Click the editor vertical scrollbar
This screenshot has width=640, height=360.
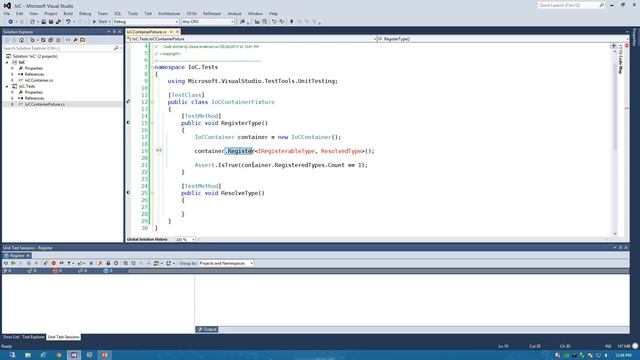coord(615,139)
